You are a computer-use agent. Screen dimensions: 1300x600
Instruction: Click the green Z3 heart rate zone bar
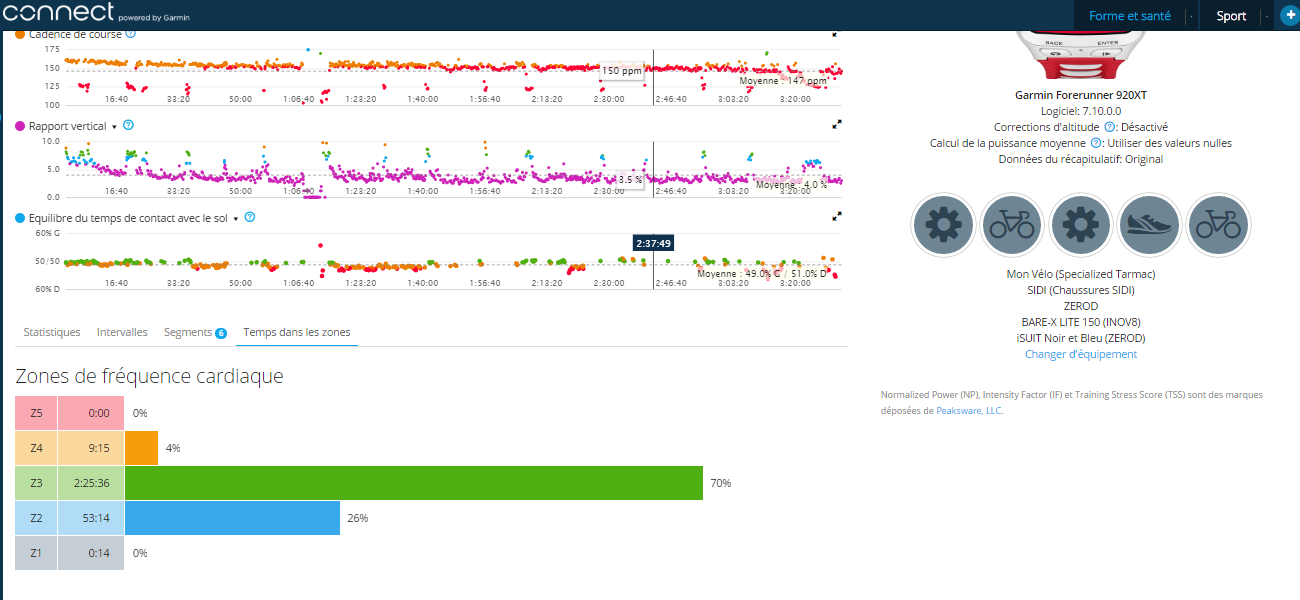pos(415,482)
